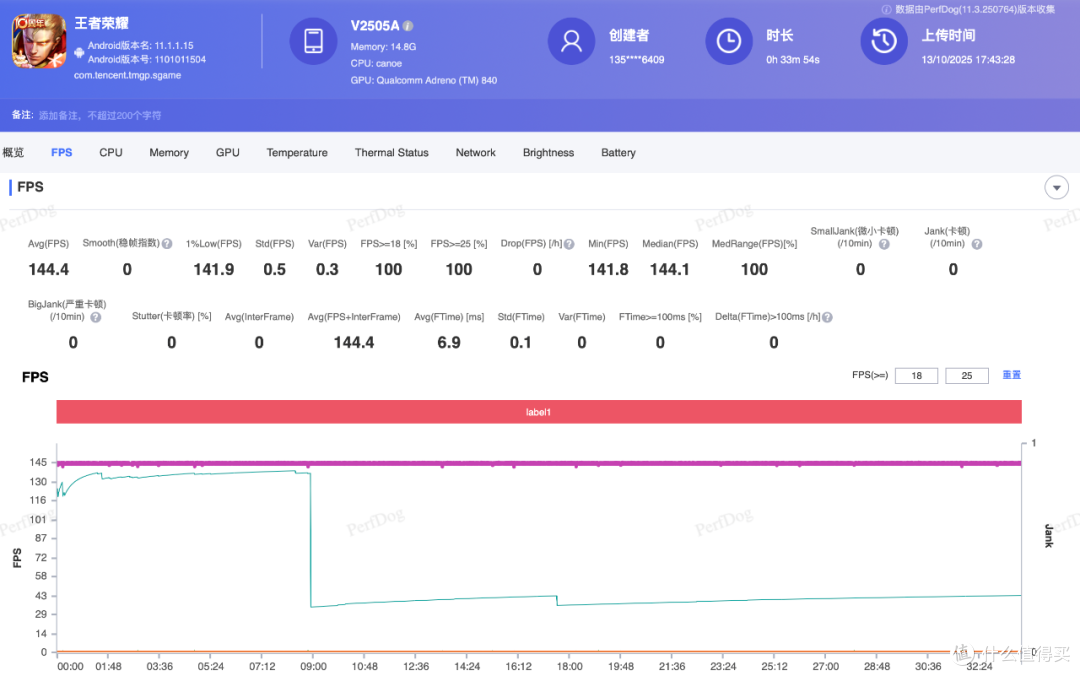
Task: Switch to the Memory tab
Action: (169, 152)
